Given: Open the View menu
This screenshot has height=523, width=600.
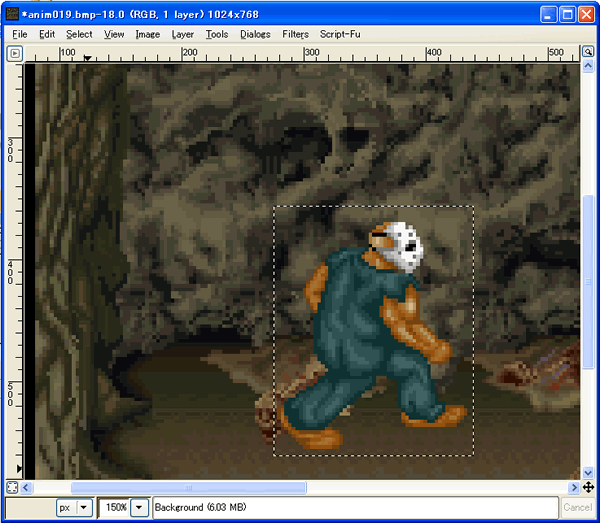Looking at the screenshot, I should 114,34.
